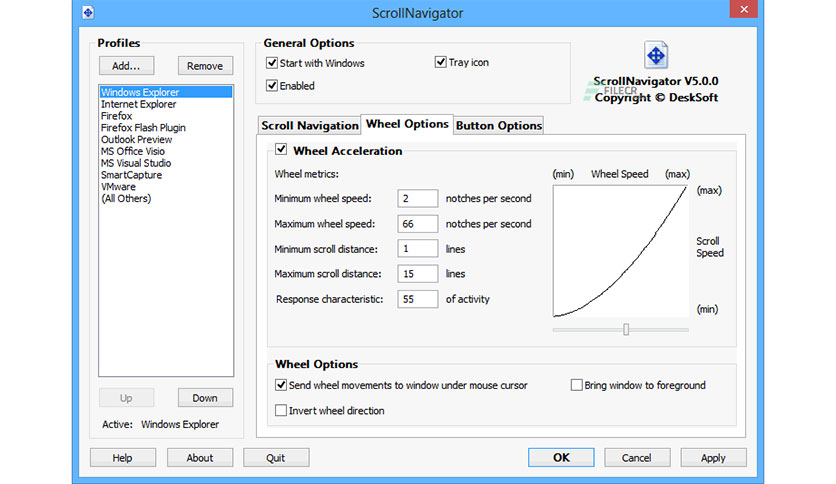
Task: Click the Maximum wheel speed field
Action: (x=417, y=224)
